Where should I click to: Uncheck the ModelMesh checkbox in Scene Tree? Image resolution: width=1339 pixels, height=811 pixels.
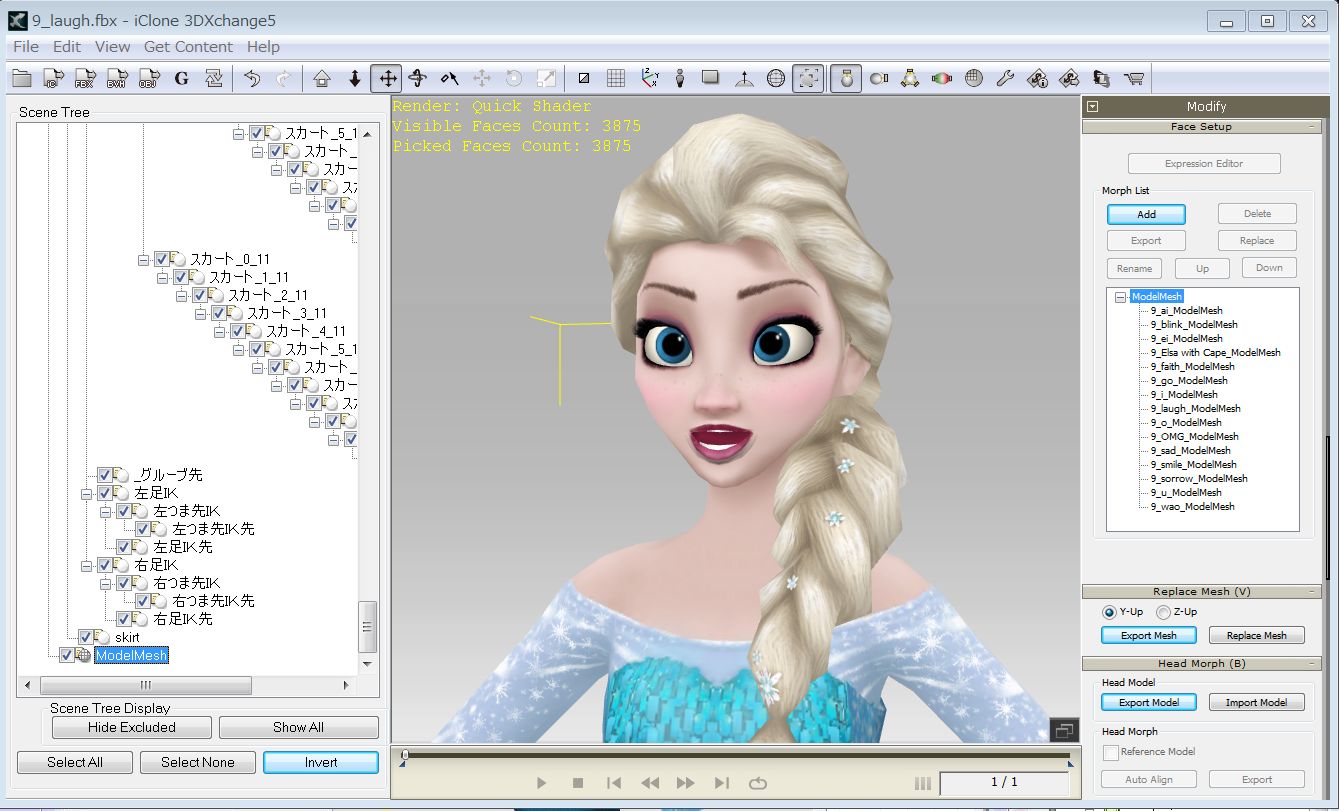tap(67, 655)
